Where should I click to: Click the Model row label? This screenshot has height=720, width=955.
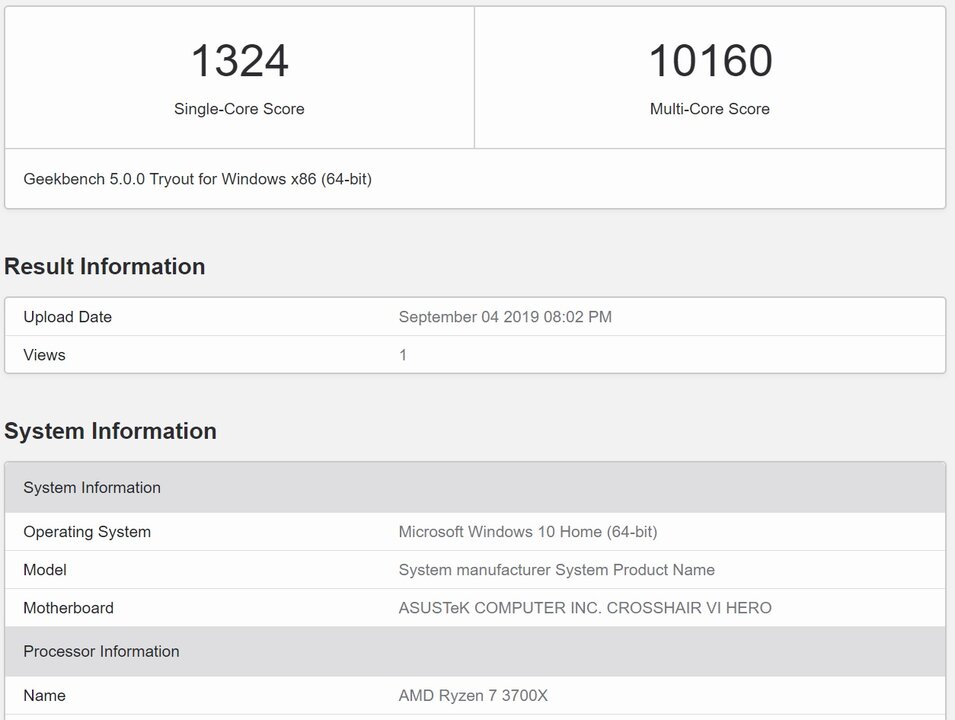[x=45, y=570]
